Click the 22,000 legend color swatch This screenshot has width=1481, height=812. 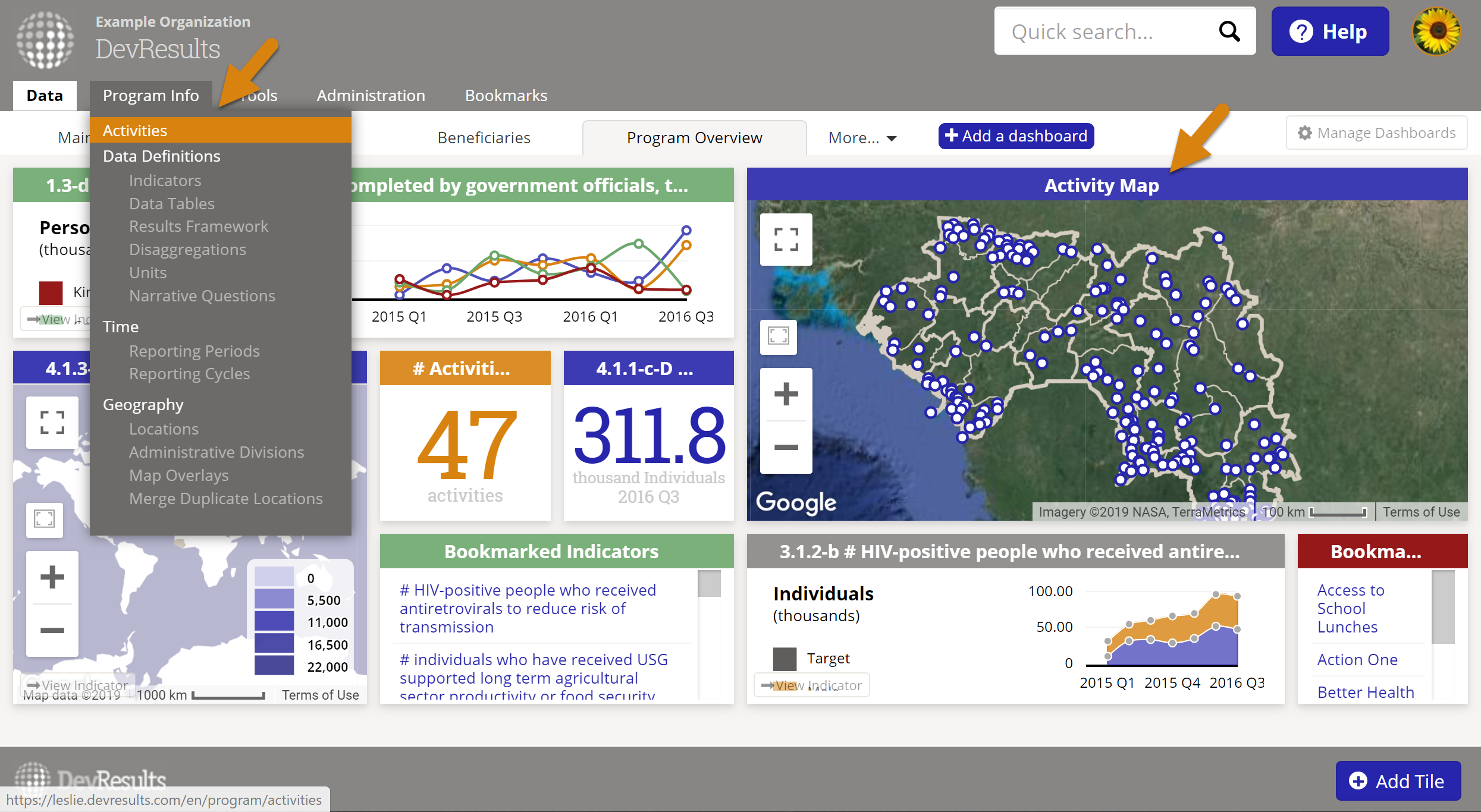point(274,666)
